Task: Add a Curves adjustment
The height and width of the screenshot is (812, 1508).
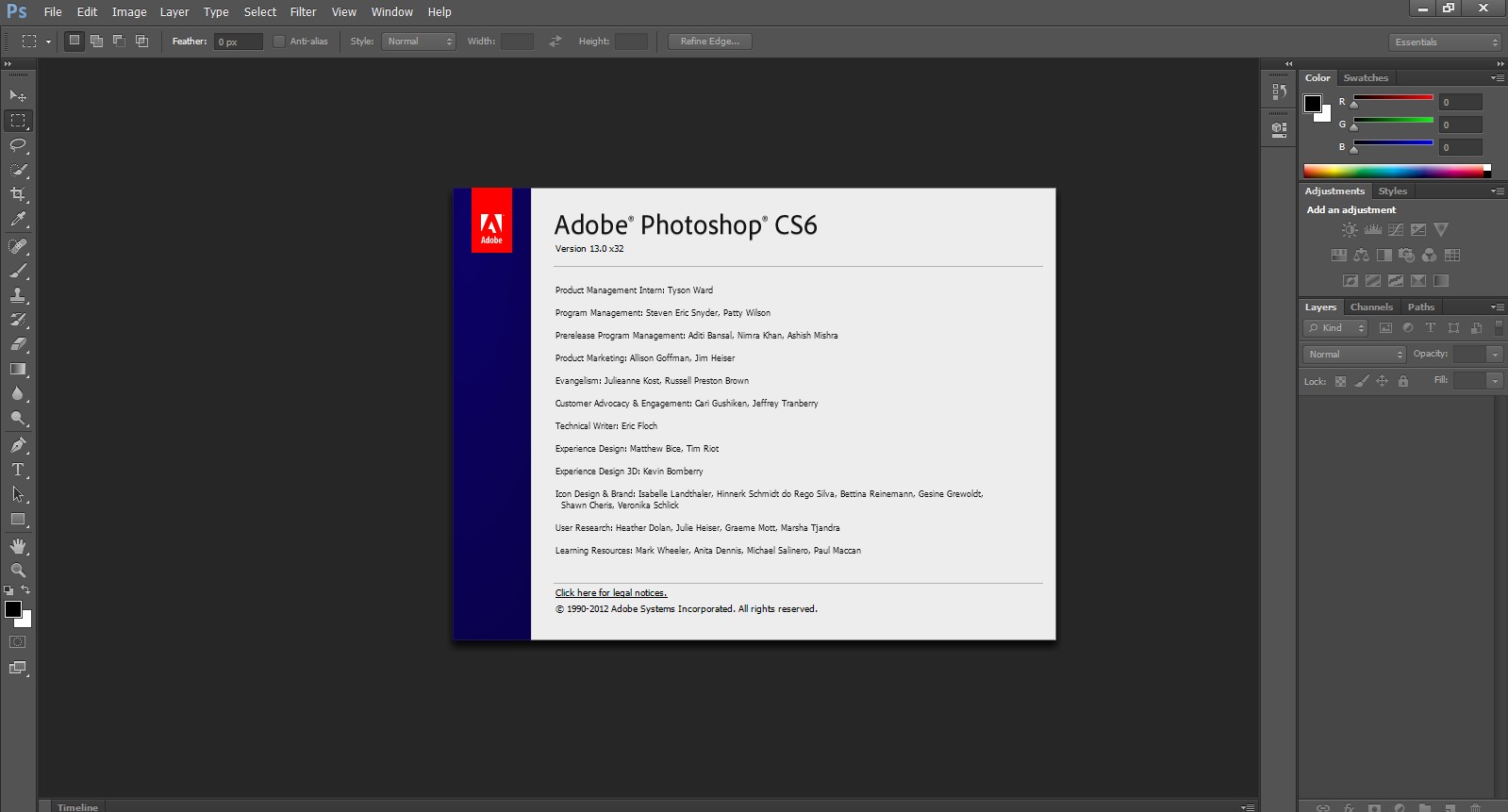Action: [x=1396, y=230]
